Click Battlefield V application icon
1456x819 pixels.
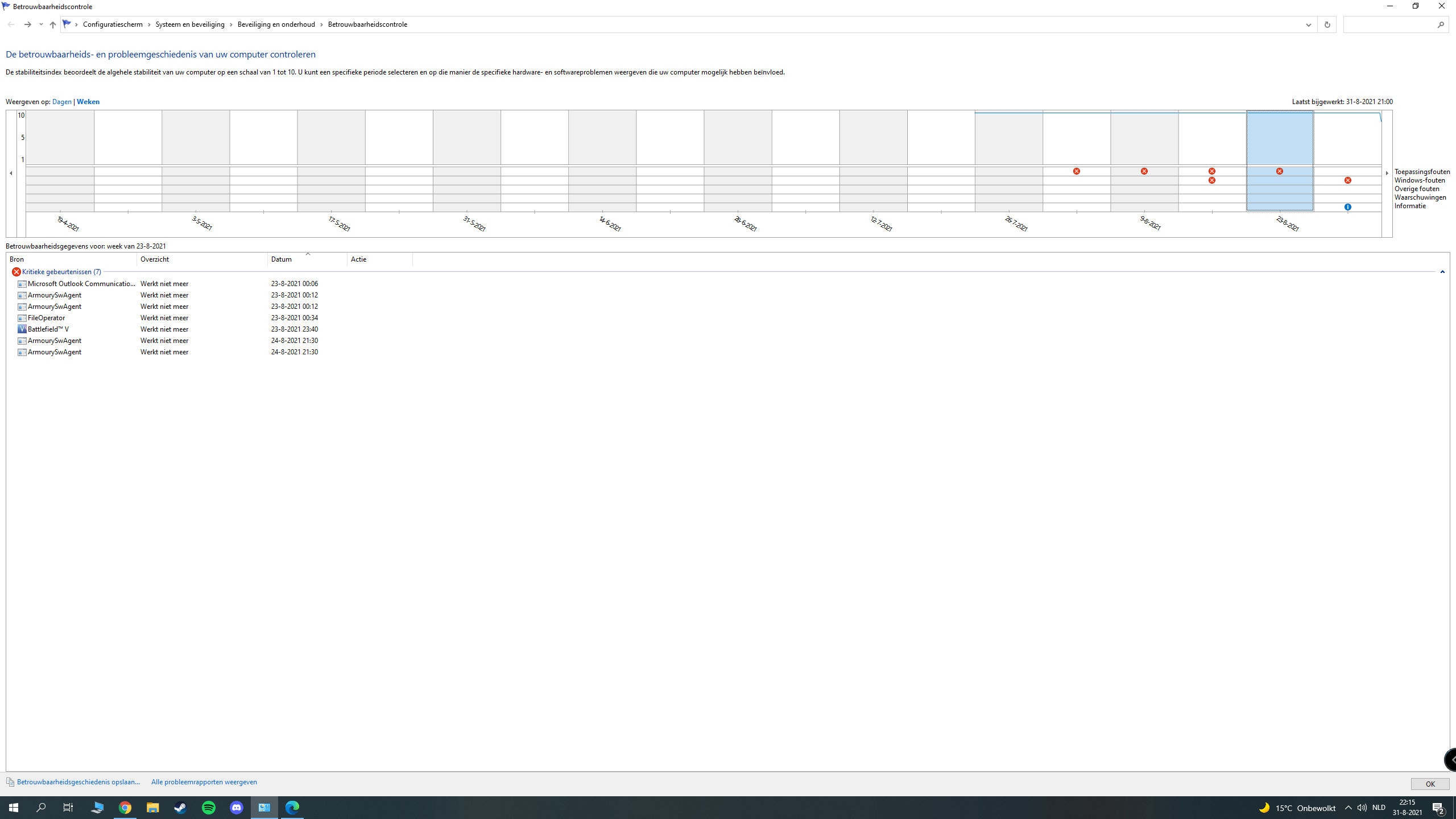[22, 329]
